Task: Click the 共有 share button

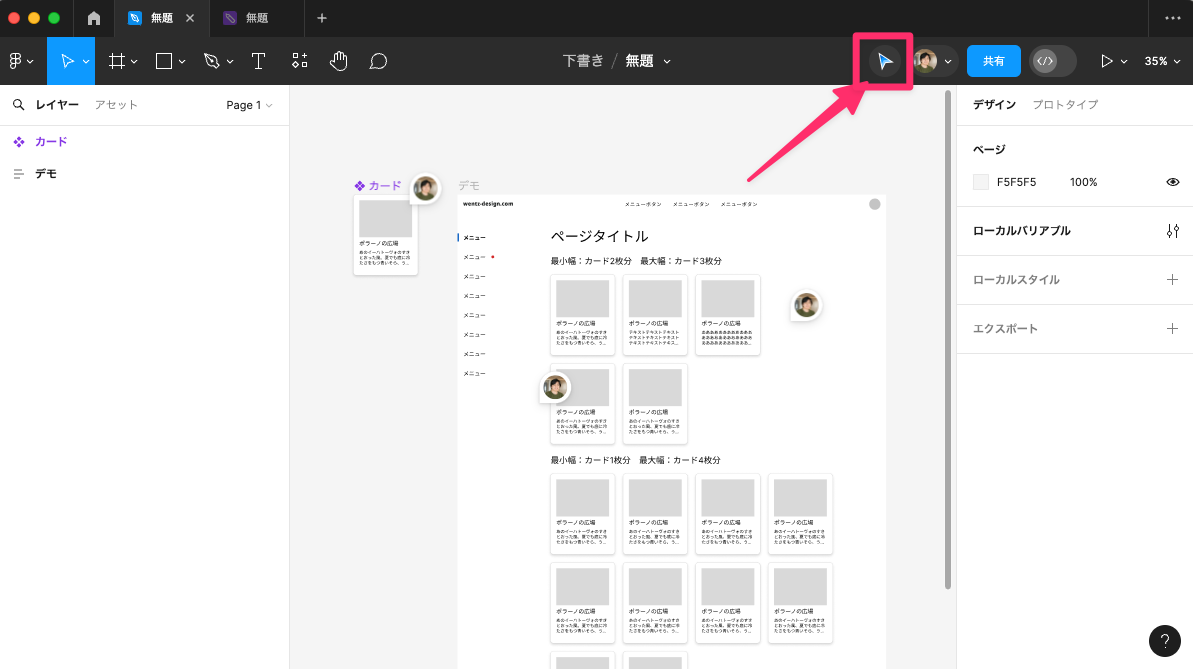Action: coord(993,61)
